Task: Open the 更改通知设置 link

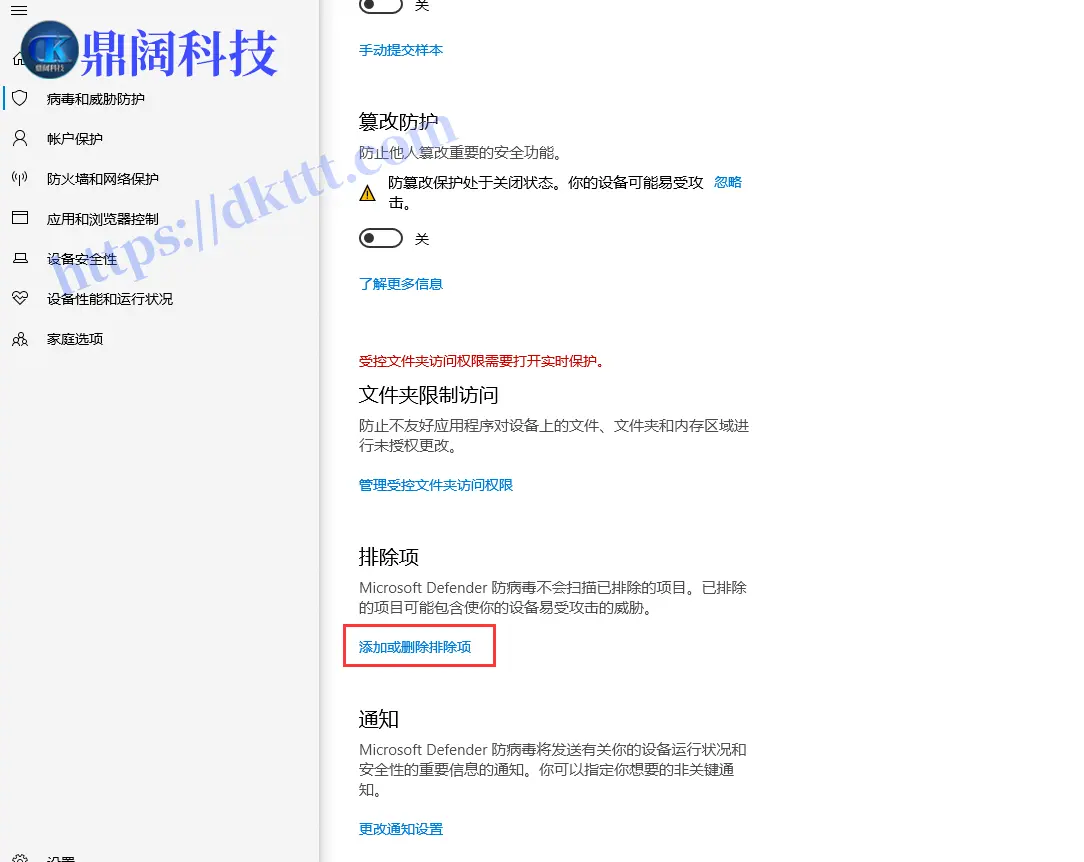Action: point(401,829)
